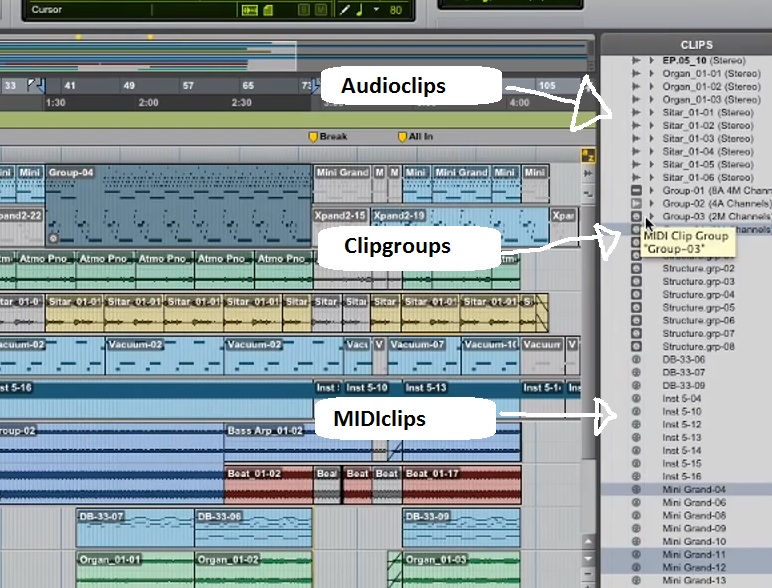Click the note icon beside tempo value 80

[x=359, y=10]
